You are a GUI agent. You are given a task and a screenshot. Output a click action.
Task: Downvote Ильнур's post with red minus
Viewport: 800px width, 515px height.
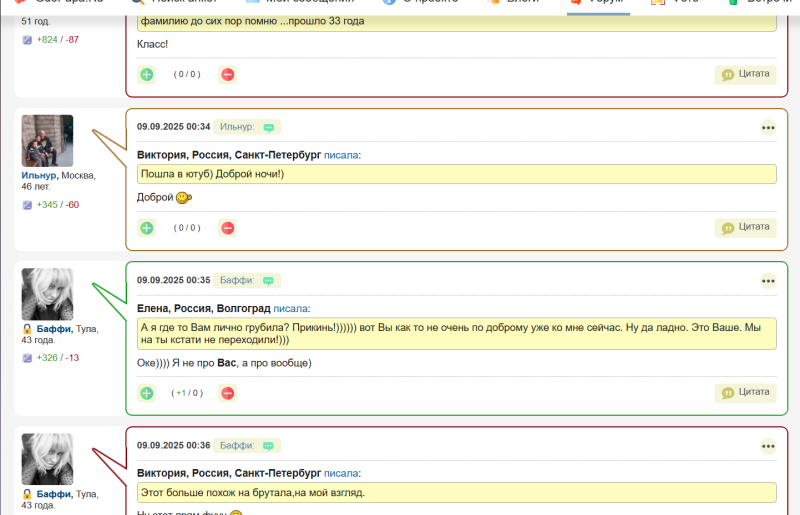coord(228,228)
